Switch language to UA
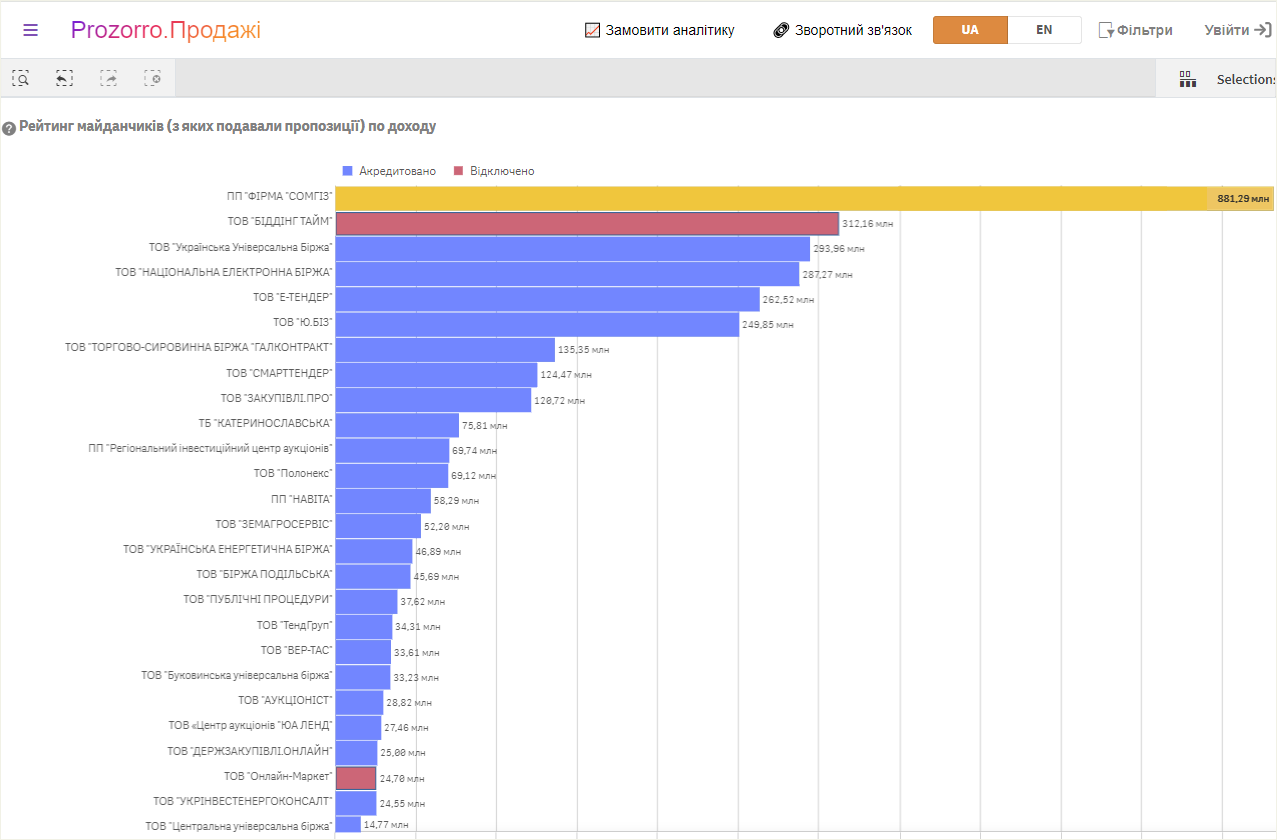This screenshot has height=840, width=1277. click(x=970, y=30)
